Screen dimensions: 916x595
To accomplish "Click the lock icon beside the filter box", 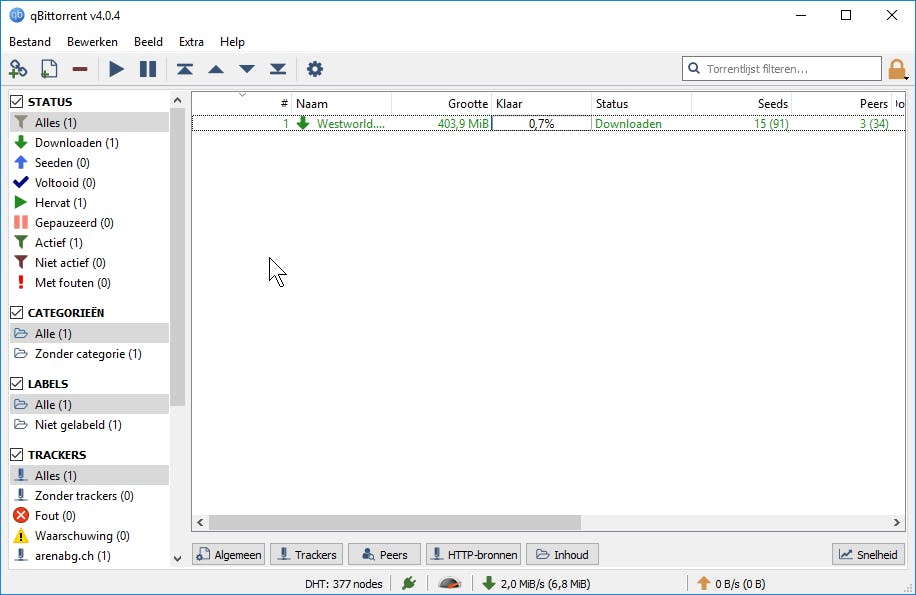I will [897, 69].
